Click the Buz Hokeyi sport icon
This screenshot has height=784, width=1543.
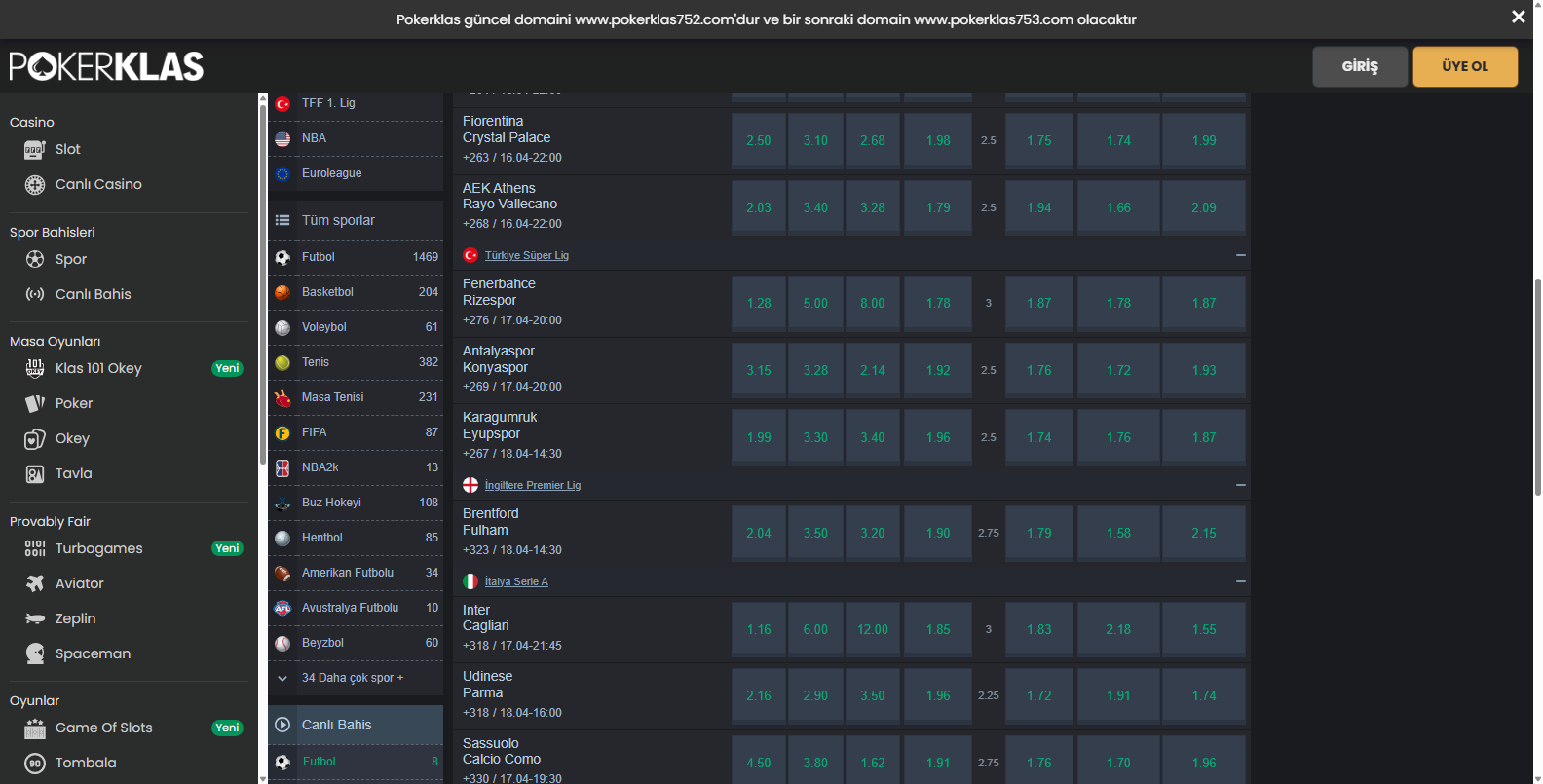[x=282, y=503]
